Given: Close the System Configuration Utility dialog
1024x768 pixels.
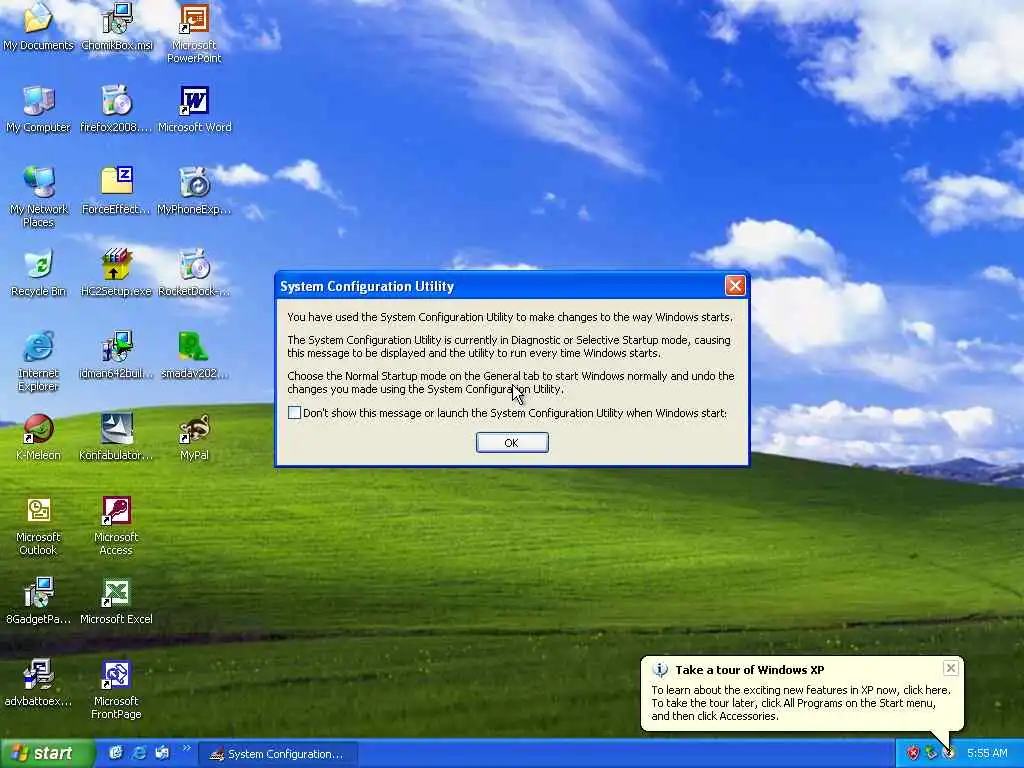Looking at the screenshot, I should pos(735,286).
